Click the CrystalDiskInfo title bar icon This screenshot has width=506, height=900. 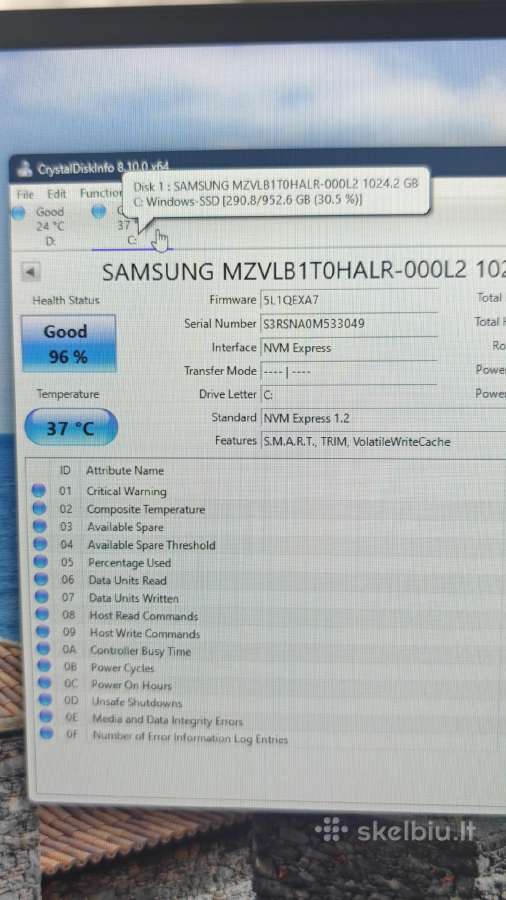24,168
